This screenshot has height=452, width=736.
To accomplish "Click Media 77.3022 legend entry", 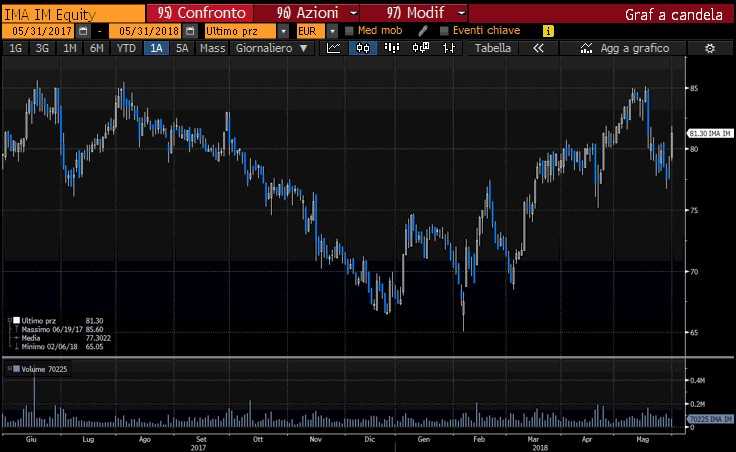I will tap(66, 338).
